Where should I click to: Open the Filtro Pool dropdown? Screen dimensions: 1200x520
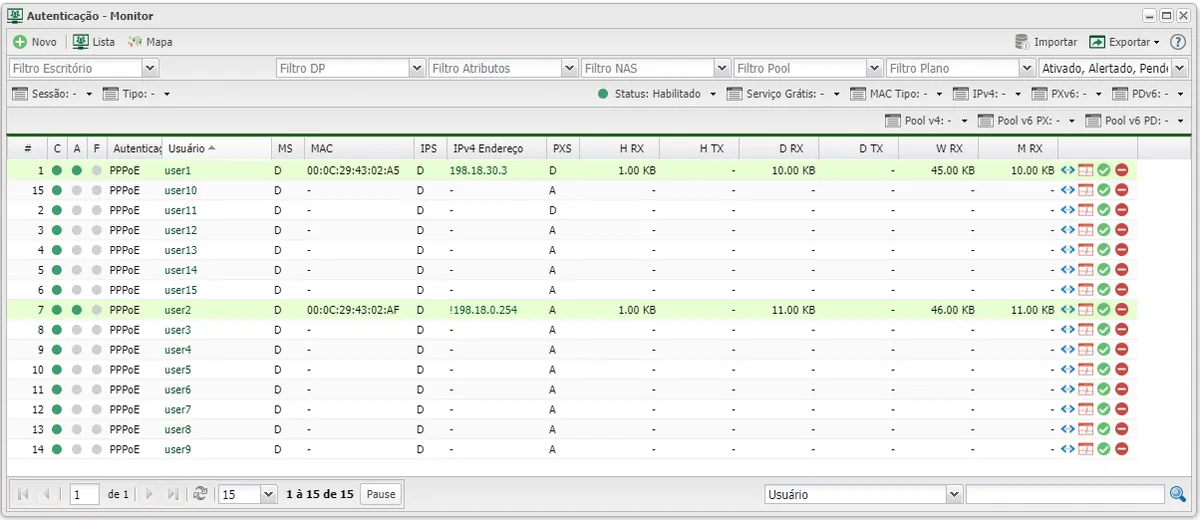pos(874,68)
